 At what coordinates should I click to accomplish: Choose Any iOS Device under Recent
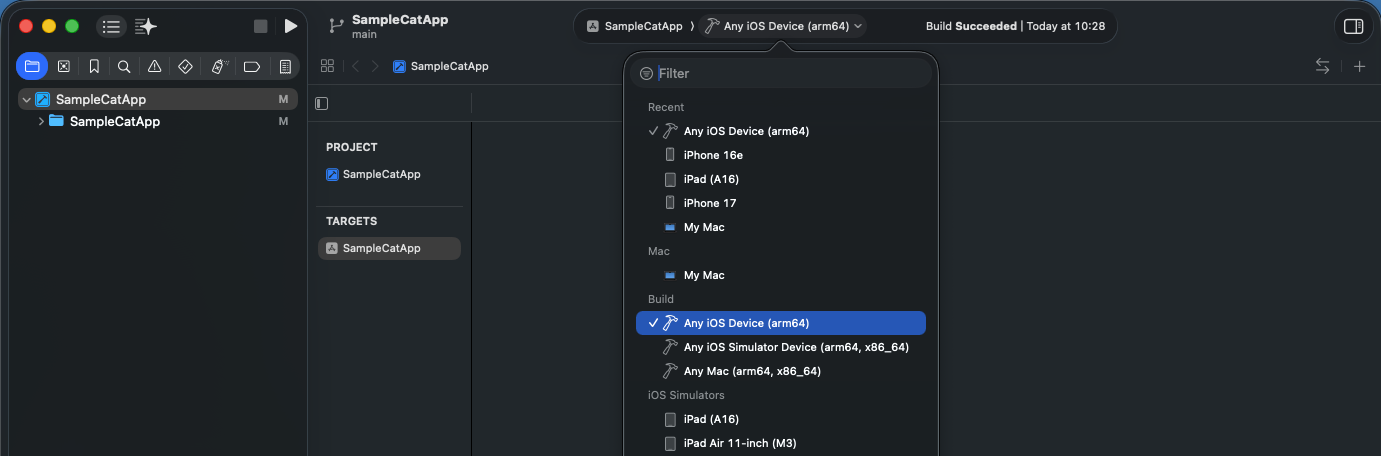pyautogui.click(x=781, y=131)
